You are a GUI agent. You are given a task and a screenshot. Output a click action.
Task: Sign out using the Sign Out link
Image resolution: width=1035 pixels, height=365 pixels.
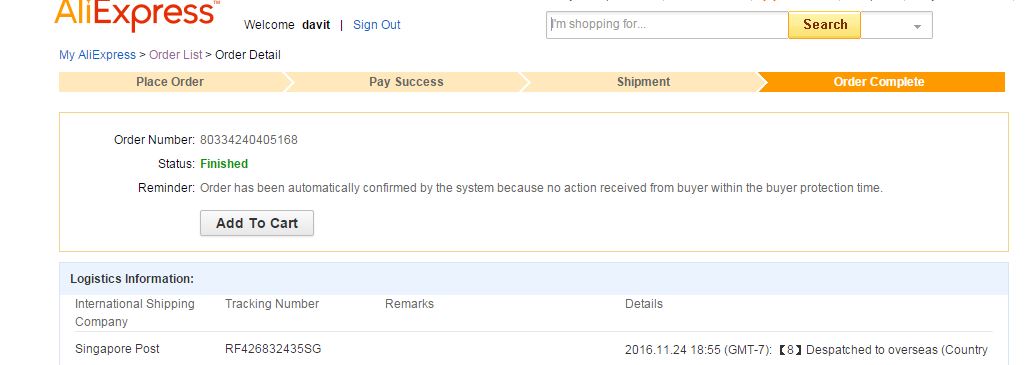(x=376, y=25)
